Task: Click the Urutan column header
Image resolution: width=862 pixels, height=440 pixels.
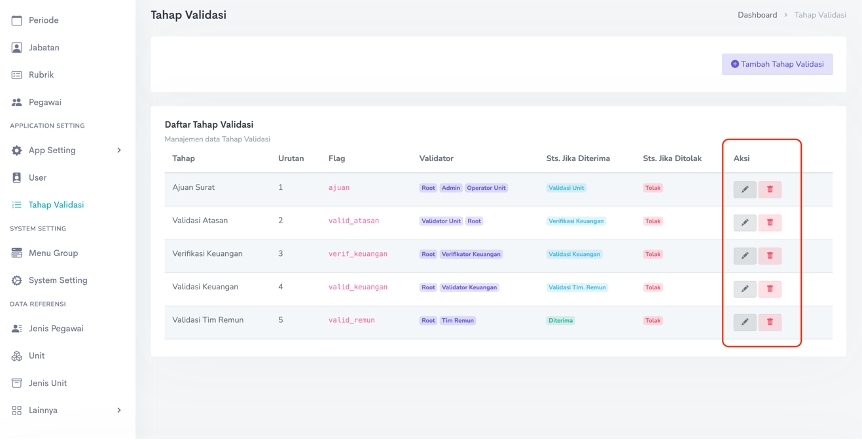Action: coord(291,158)
